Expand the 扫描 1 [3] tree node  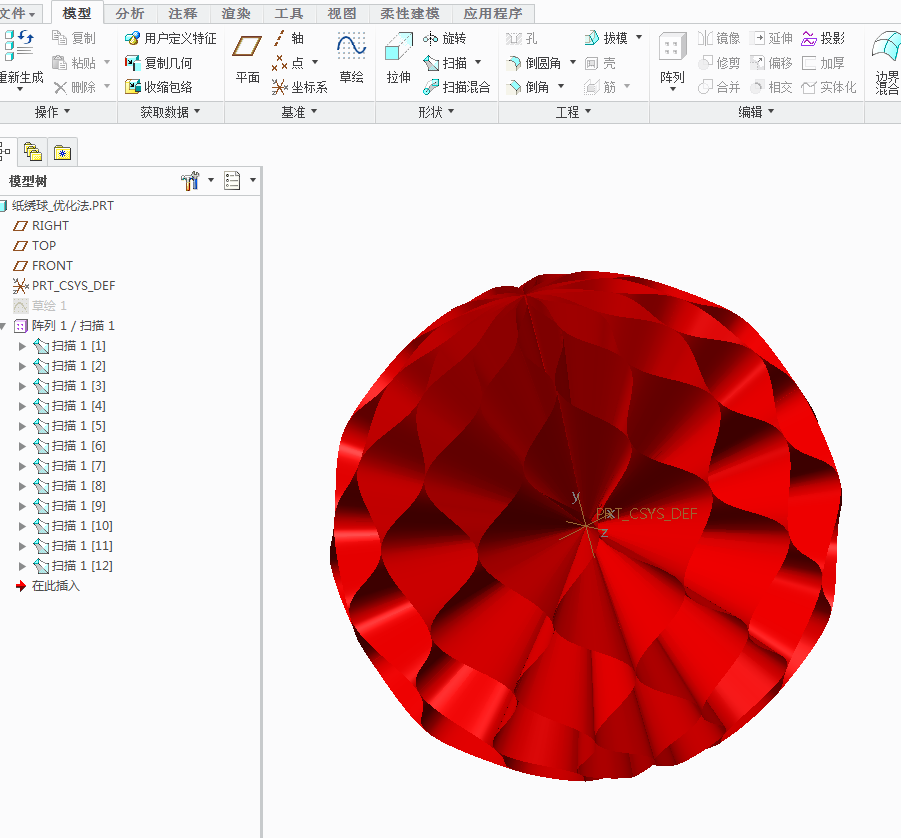[x=23, y=386]
